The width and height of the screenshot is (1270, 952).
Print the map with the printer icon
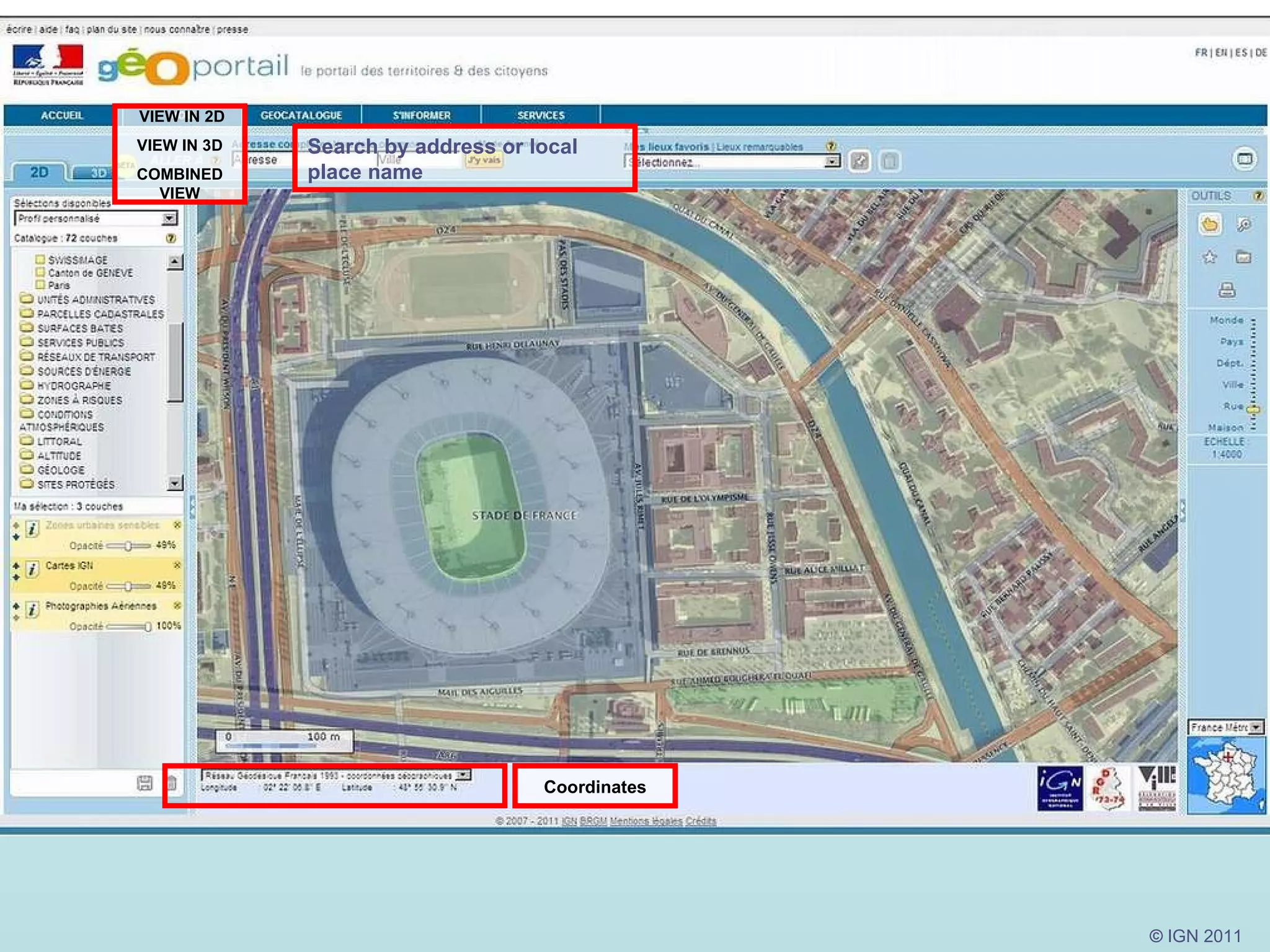click(x=1227, y=289)
